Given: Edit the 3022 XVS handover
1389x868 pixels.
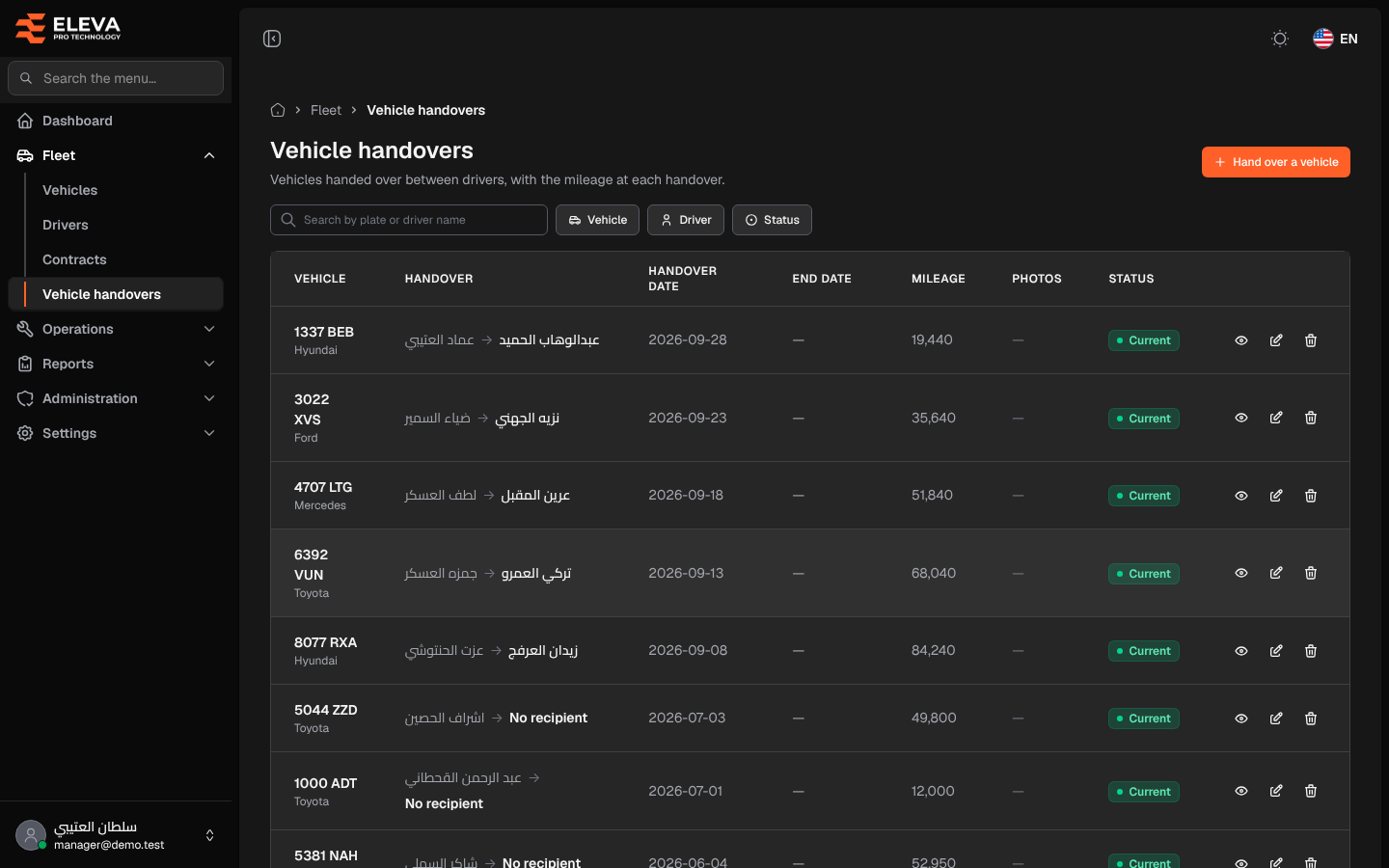Looking at the screenshot, I should (x=1276, y=418).
